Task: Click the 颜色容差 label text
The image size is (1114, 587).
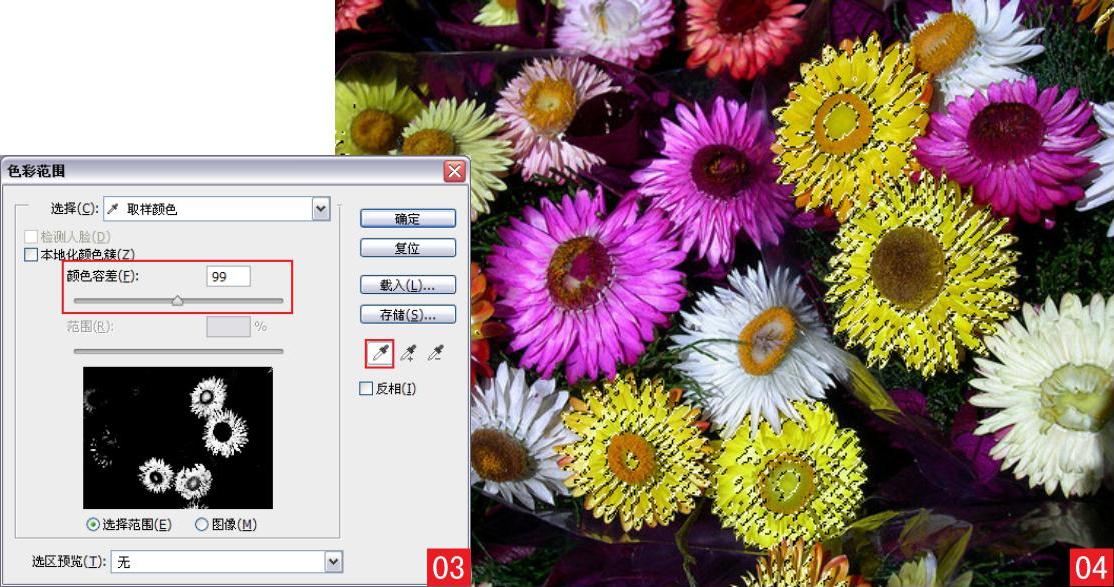Action: tap(103, 276)
